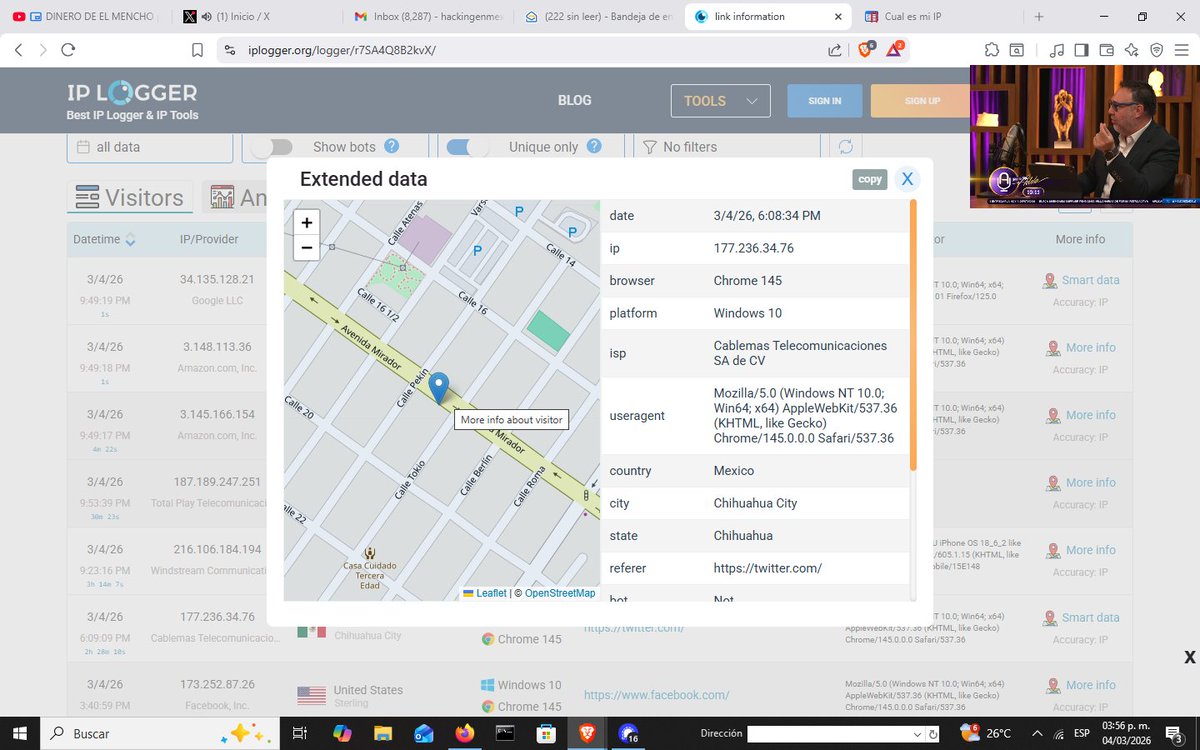The height and width of the screenshot is (750, 1200).
Task: Switch to the Visitors tab
Action: pyautogui.click(x=130, y=197)
